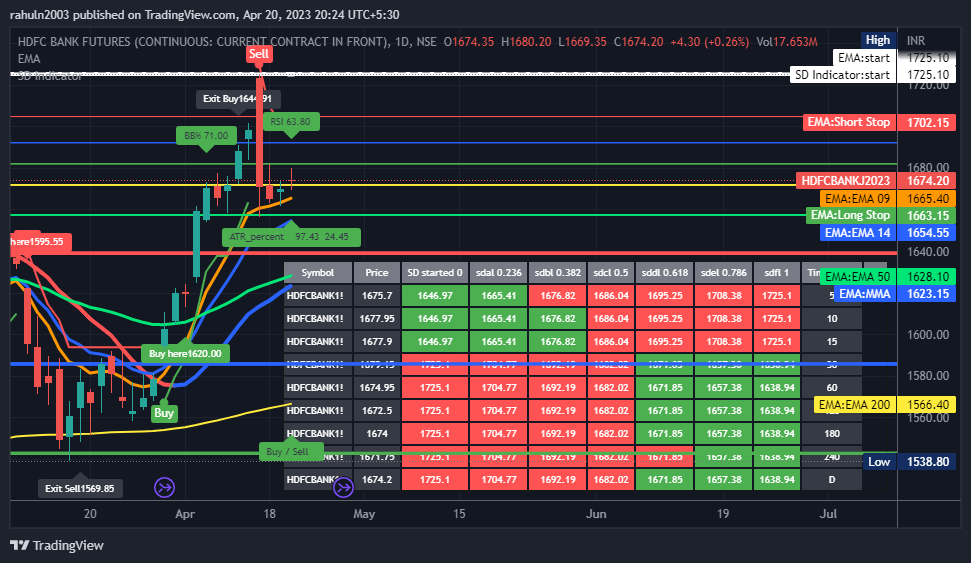Select the 1675.7 price cell
The image size is (971, 563).
pyautogui.click(x=377, y=295)
